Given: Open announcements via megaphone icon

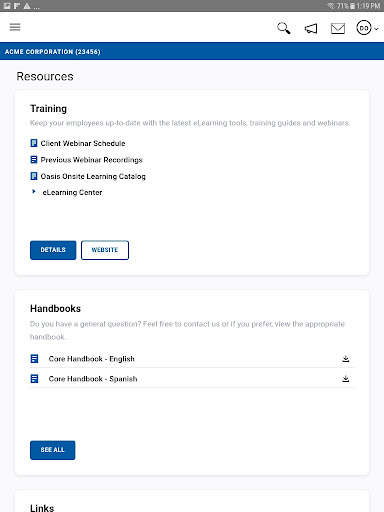Looking at the screenshot, I should pos(311,29).
